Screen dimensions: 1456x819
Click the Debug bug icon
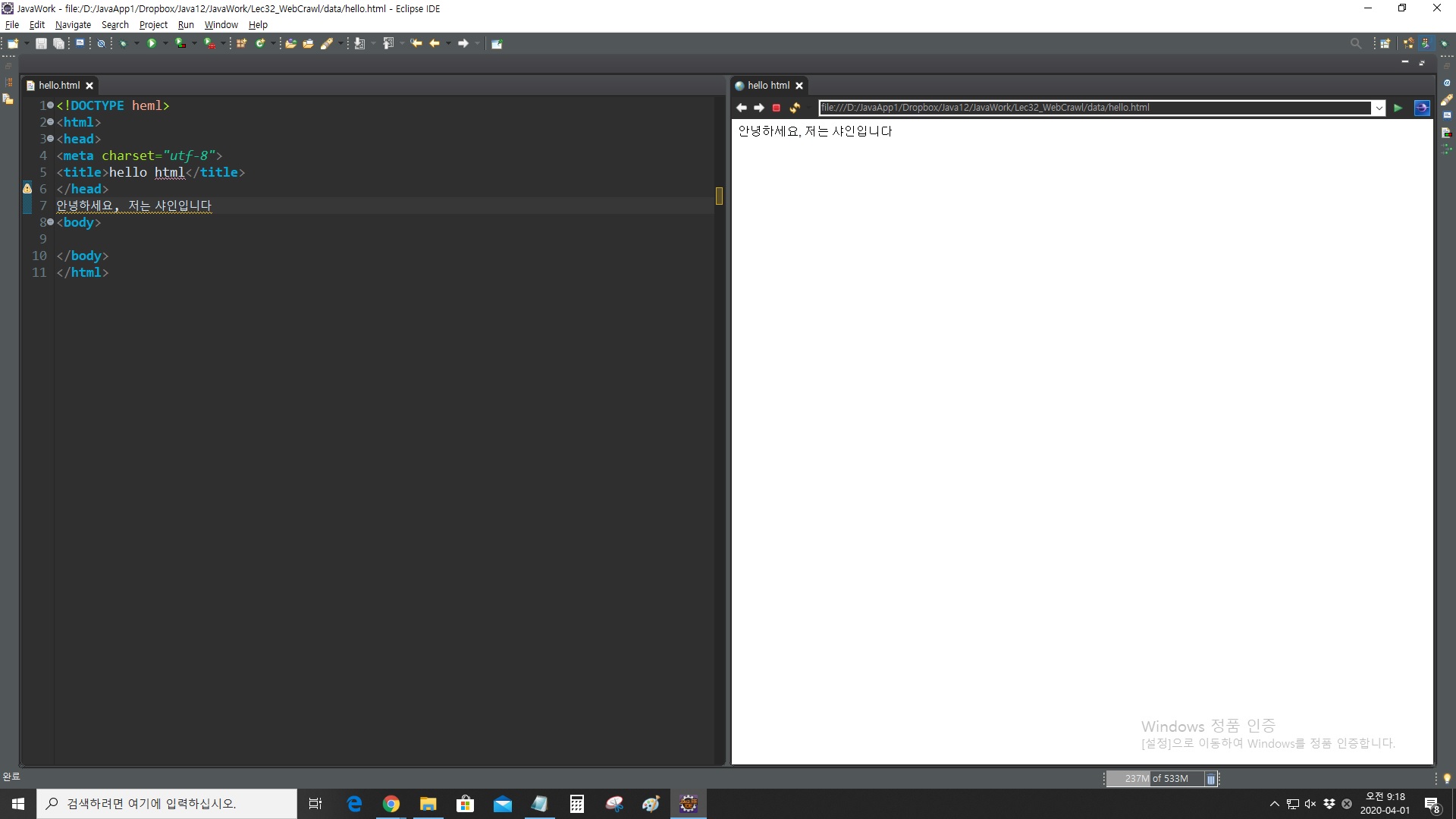pos(123,43)
